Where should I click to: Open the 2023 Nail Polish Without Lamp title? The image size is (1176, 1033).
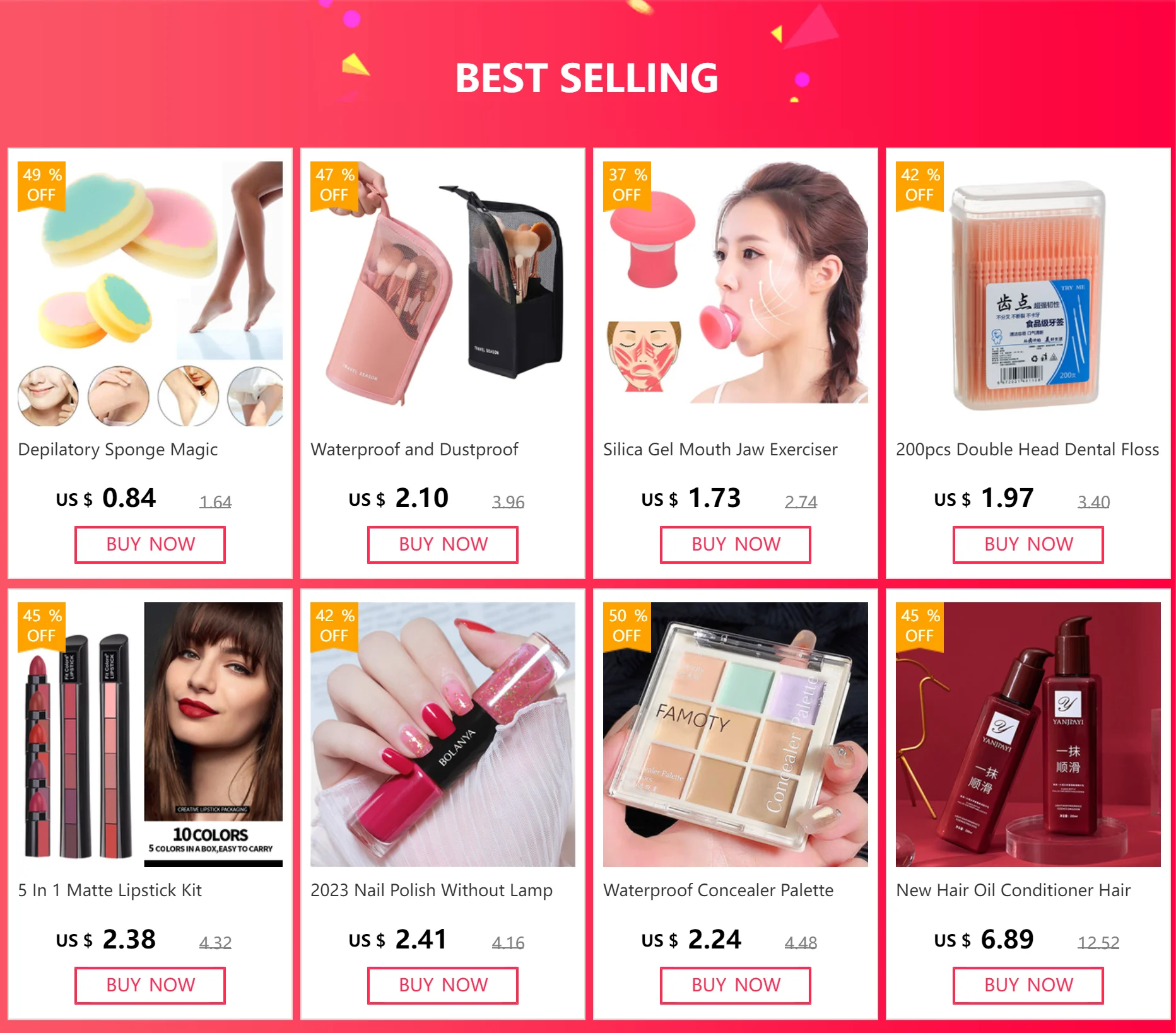(432, 890)
